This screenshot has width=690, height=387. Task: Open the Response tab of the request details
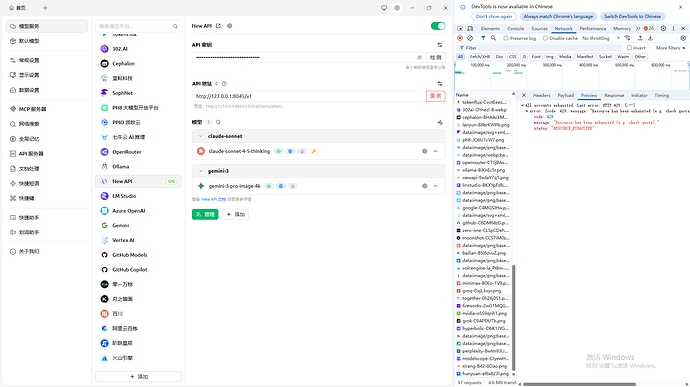click(614, 95)
